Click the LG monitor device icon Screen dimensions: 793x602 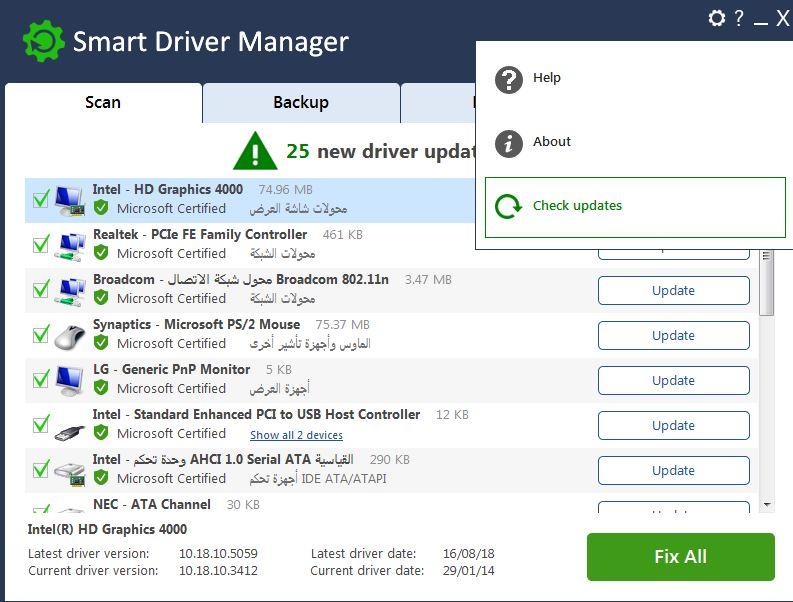[70, 381]
